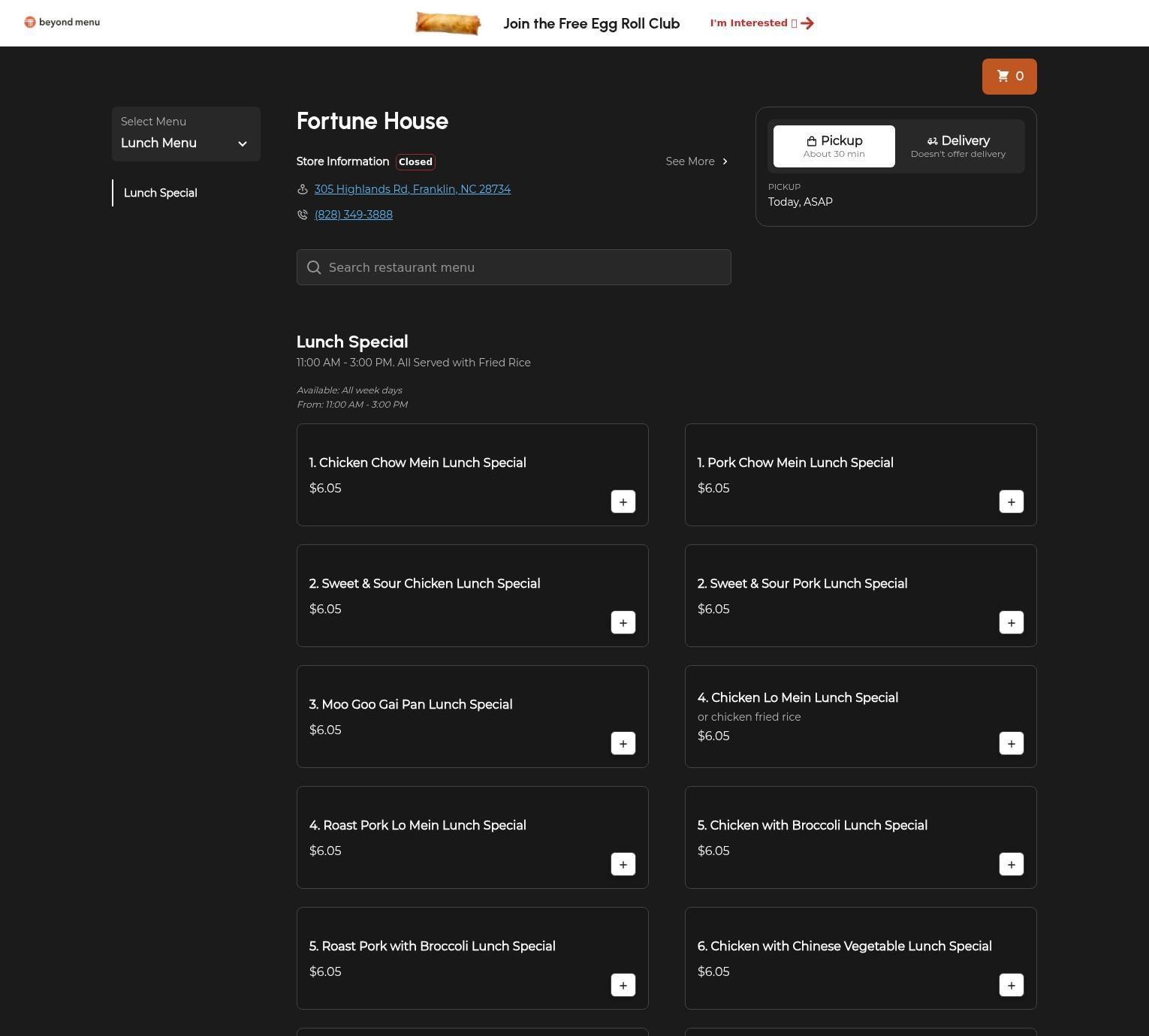Click the I'm Interested link
Screen dimensions: 1149x1036
pos(761,23)
